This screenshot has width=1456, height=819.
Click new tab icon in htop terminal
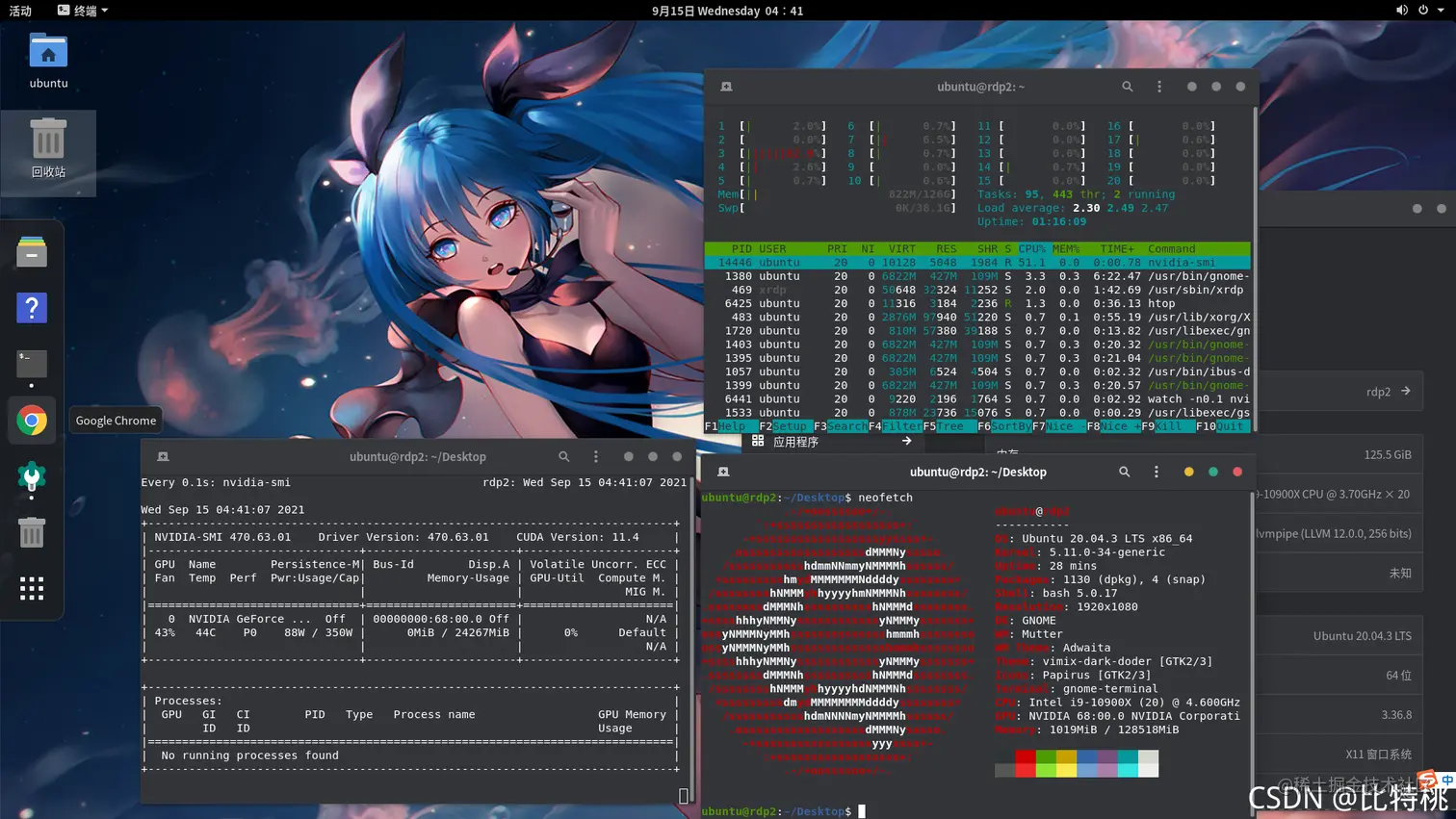726,87
